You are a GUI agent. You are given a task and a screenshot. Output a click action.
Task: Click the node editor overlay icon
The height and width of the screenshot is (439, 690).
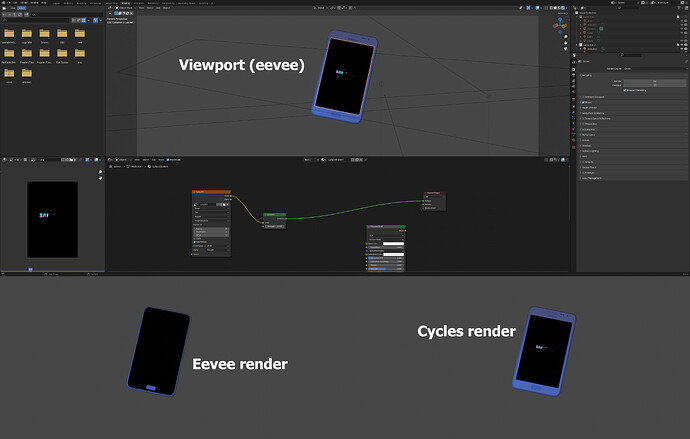click(x=563, y=160)
